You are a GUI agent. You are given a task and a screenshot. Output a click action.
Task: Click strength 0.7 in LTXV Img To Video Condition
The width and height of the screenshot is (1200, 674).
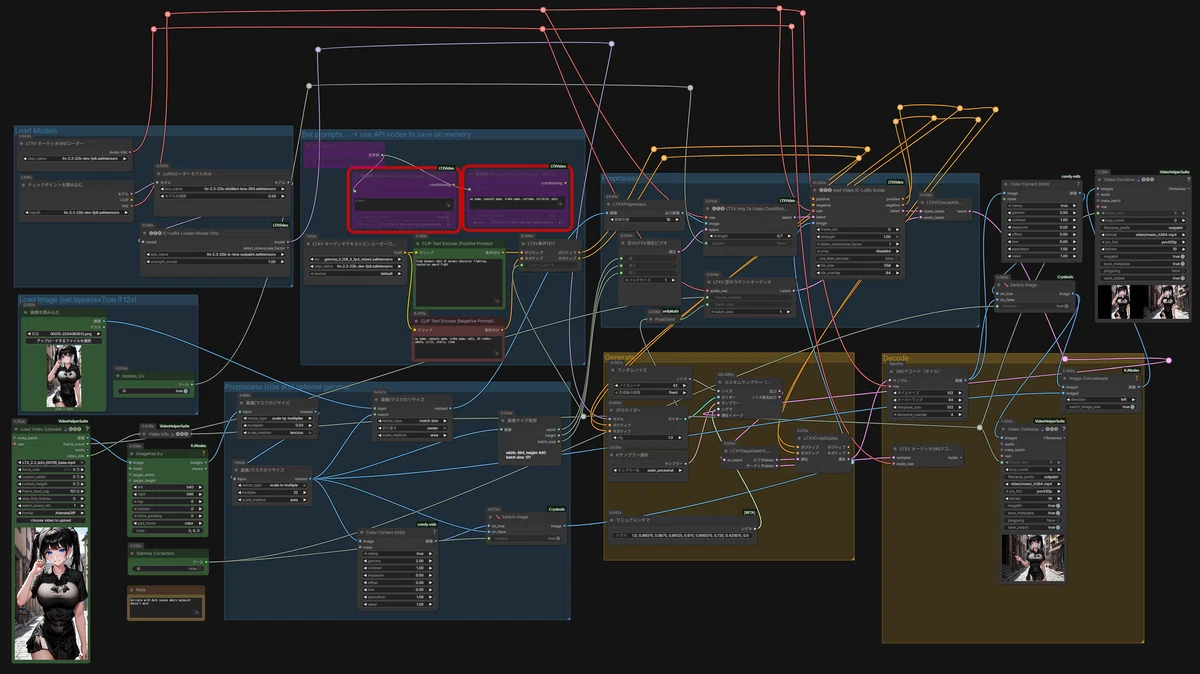point(749,236)
